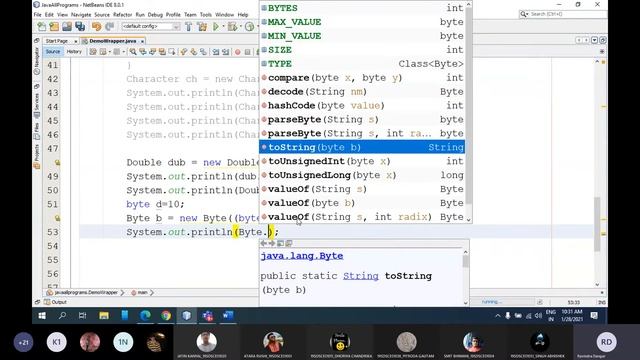640x360 pixels.
Task: Open the Windows Start menu
Action: (x=42, y=316)
